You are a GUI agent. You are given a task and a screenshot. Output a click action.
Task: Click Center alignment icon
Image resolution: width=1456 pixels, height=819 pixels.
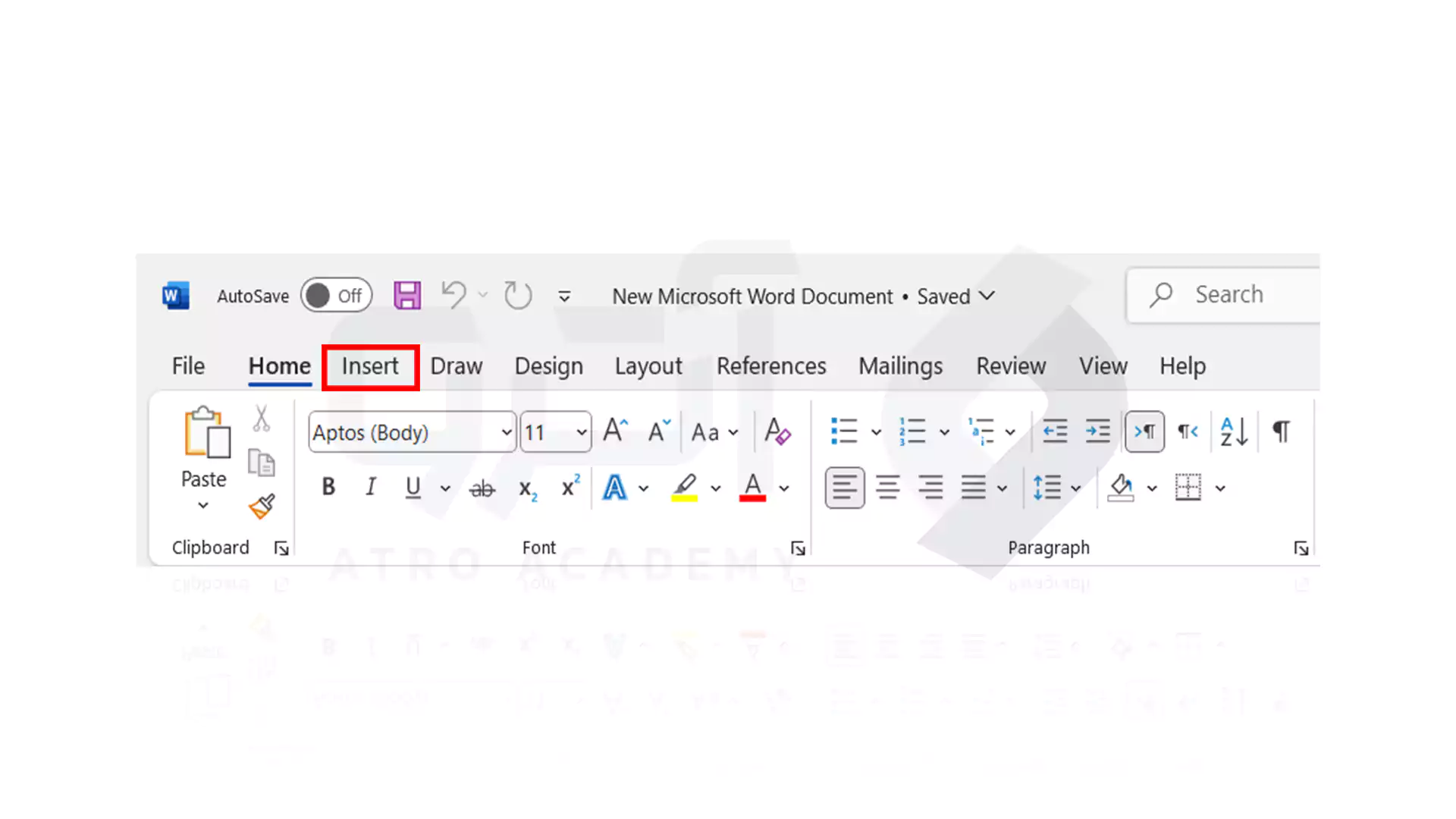tap(888, 488)
